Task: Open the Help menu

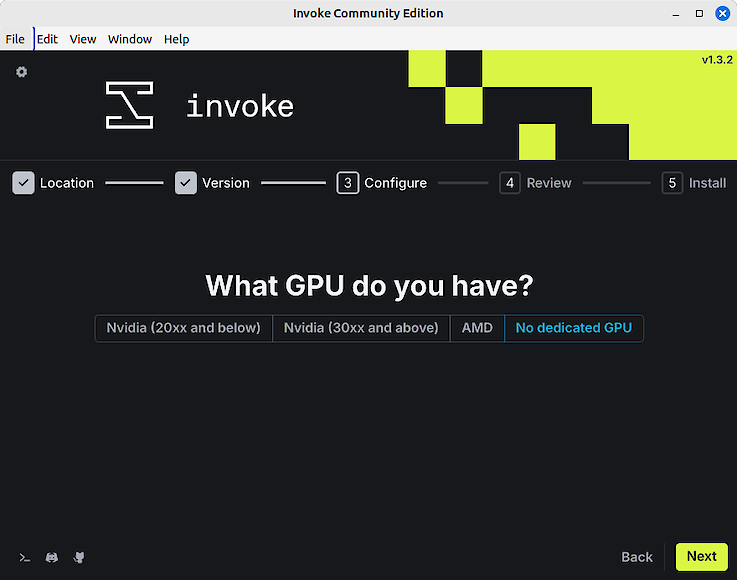Action: (x=176, y=39)
